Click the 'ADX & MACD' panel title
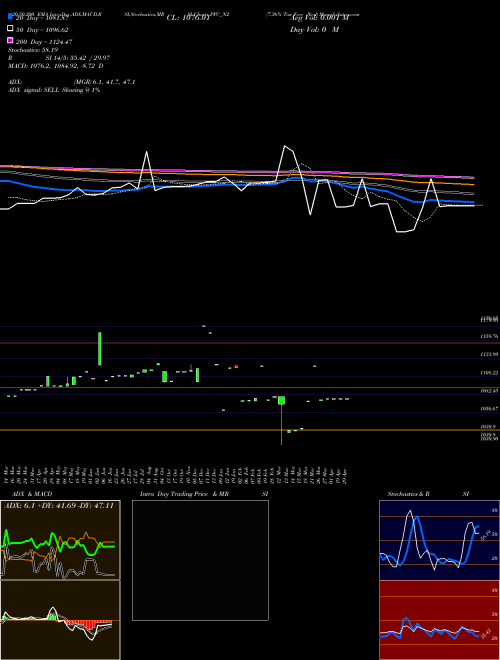The image size is (500, 660). point(32,494)
